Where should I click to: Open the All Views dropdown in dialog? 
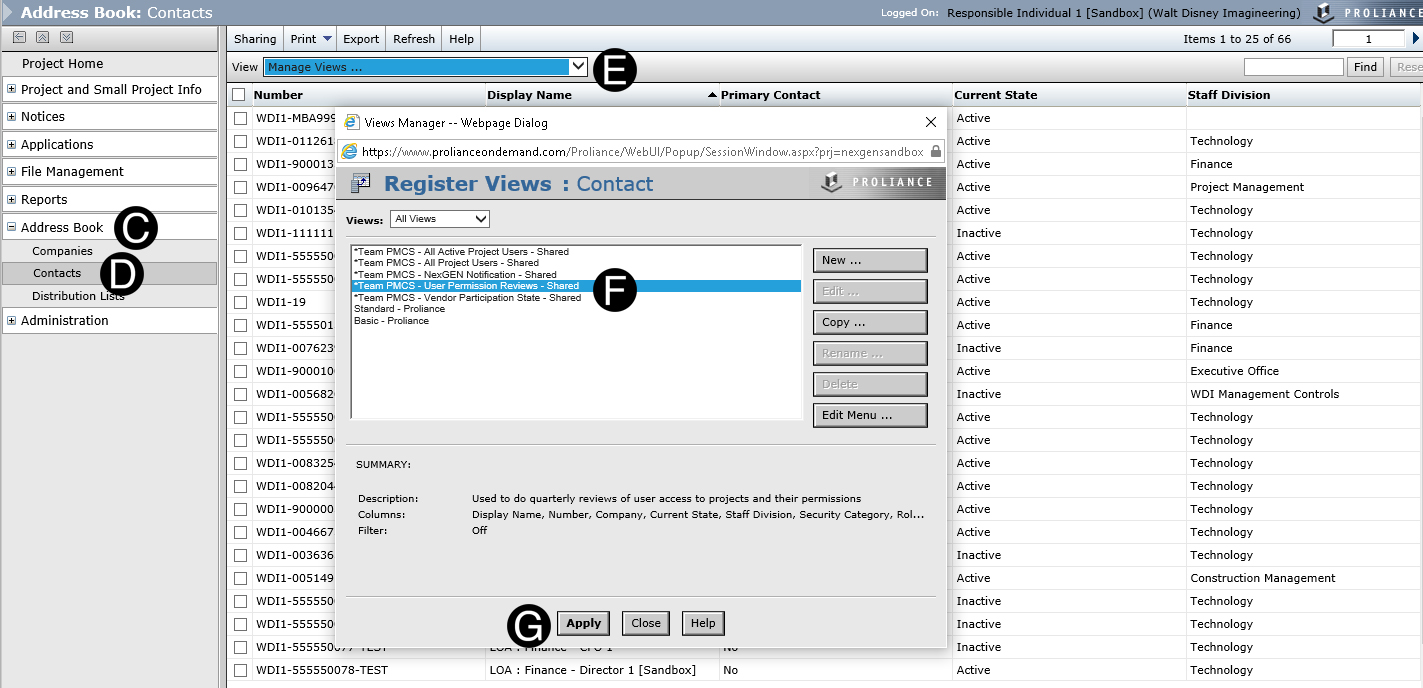pyautogui.click(x=440, y=219)
